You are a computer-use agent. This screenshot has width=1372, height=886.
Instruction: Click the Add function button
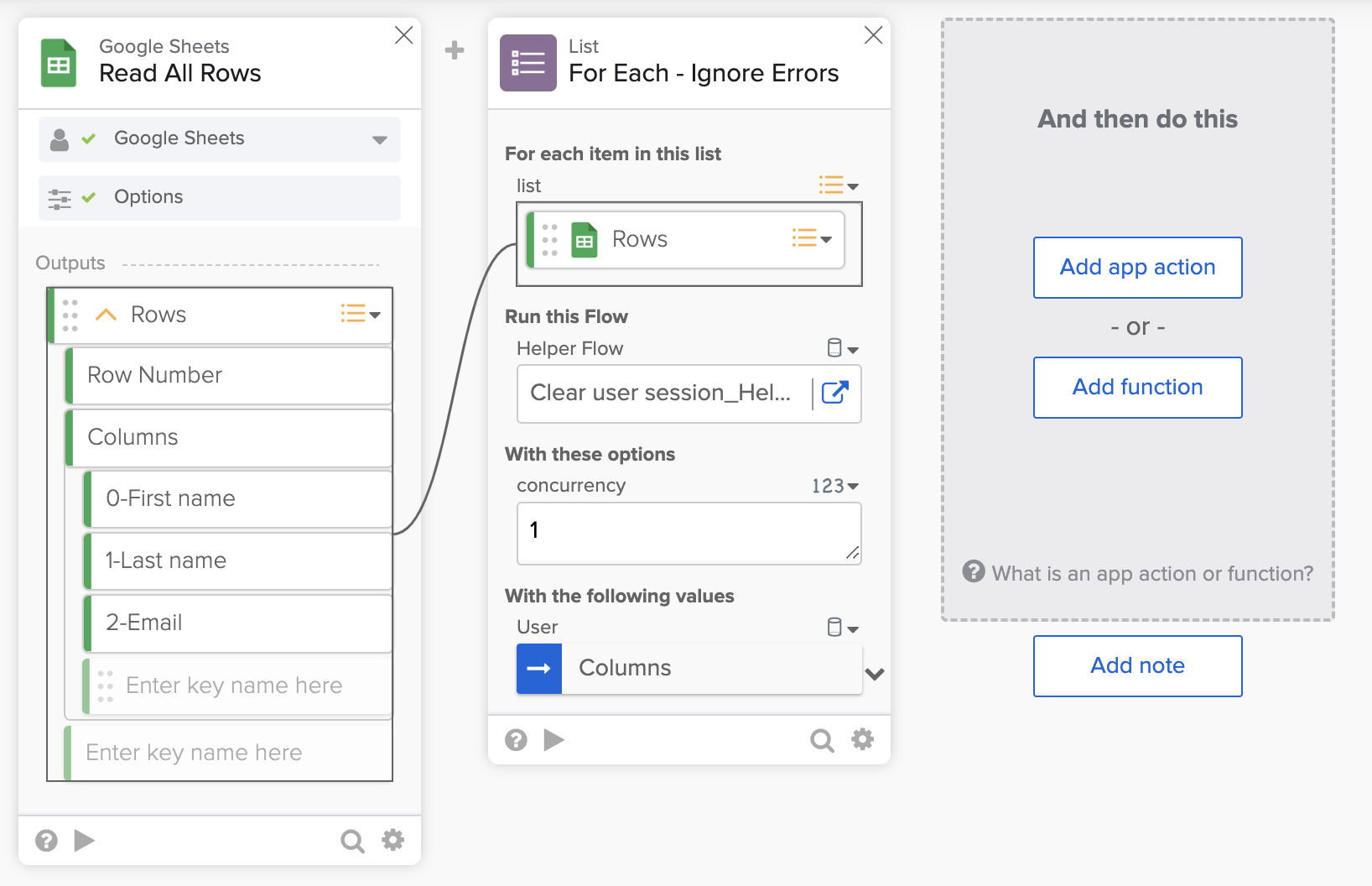1137,388
